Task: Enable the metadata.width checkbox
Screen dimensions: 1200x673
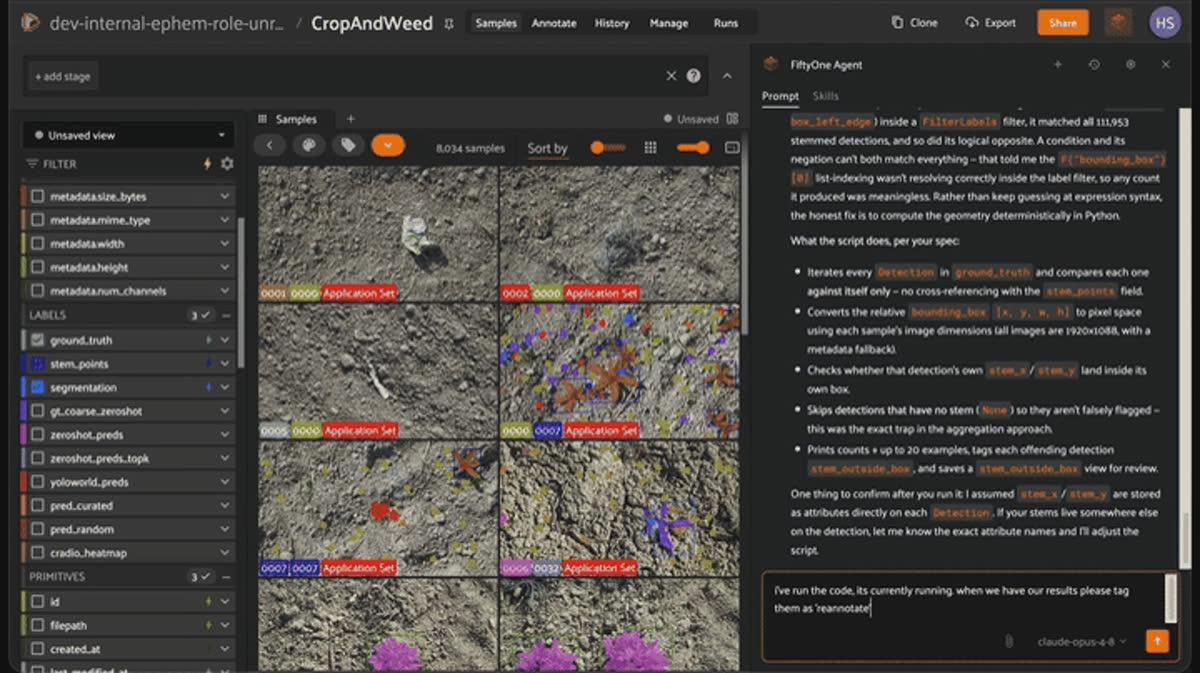Action: coord(38,244)
